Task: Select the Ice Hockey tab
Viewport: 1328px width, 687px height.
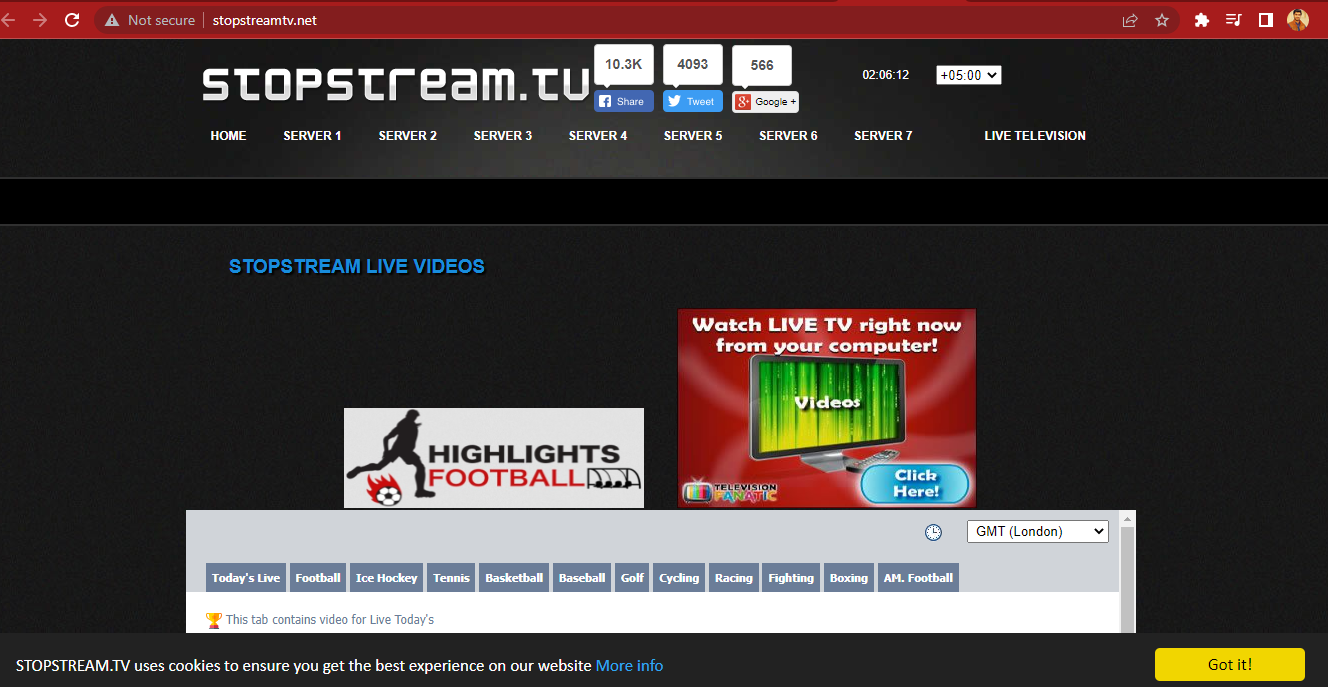Action: 387,578
